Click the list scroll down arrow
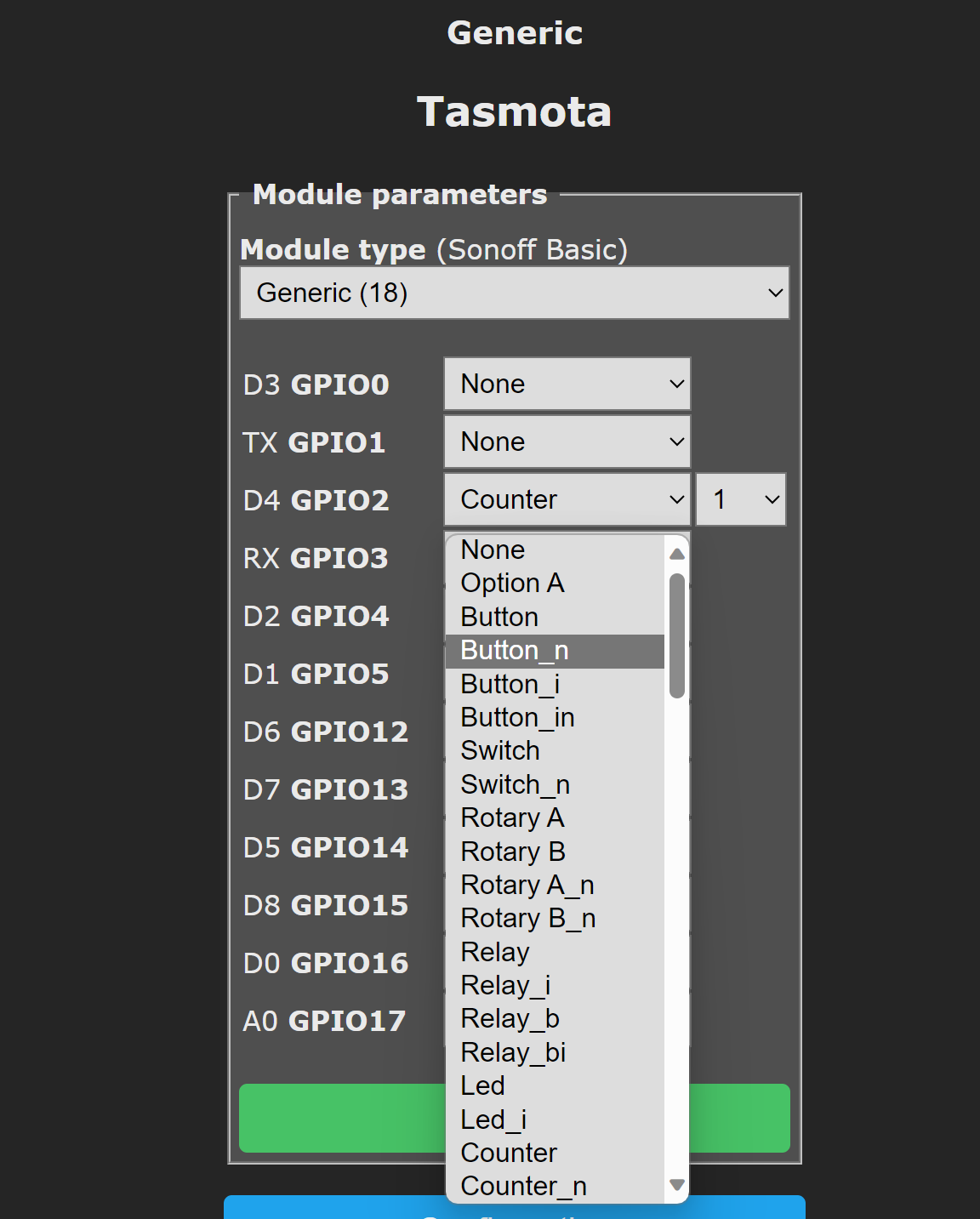This screenshot has width=980, height=1219. (677, 1185)
